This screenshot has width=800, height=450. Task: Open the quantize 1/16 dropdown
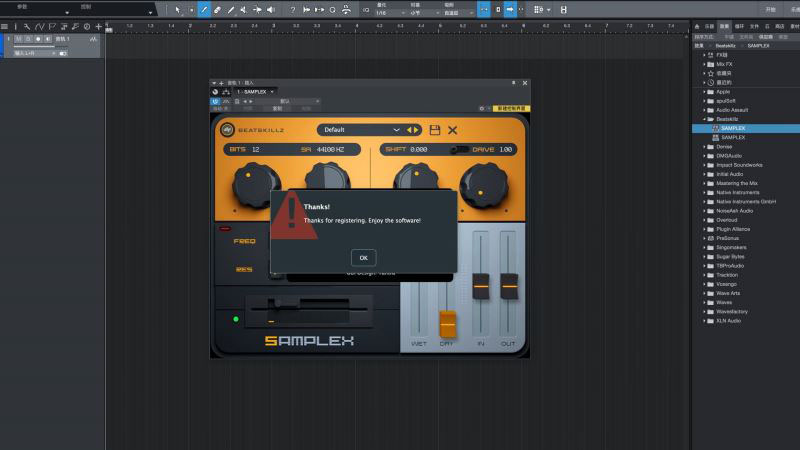pos(389,13)
